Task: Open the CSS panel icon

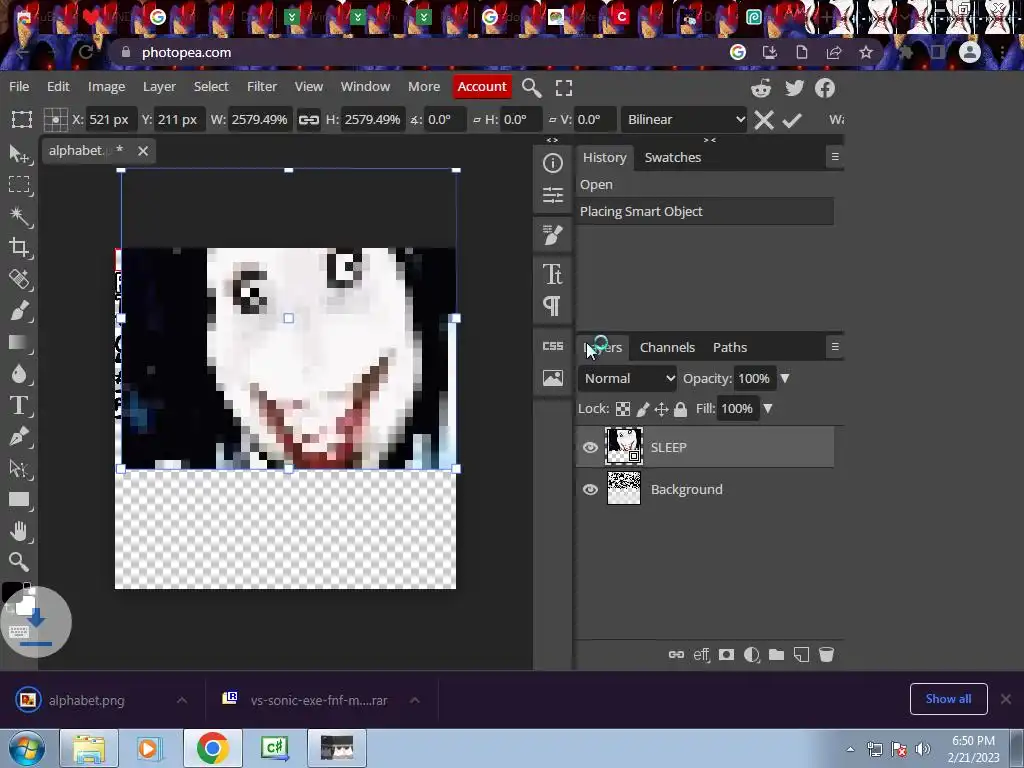Action: [x=552, y=345]
